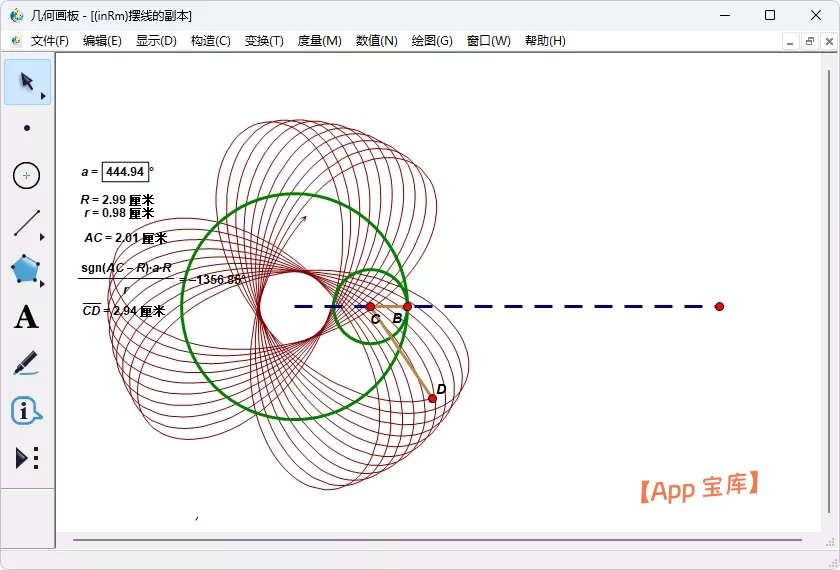Expand the Polygon tool variants triangle
Viewport: 840px width, 570px height.
pyautogui.click(x=42, y=284)
